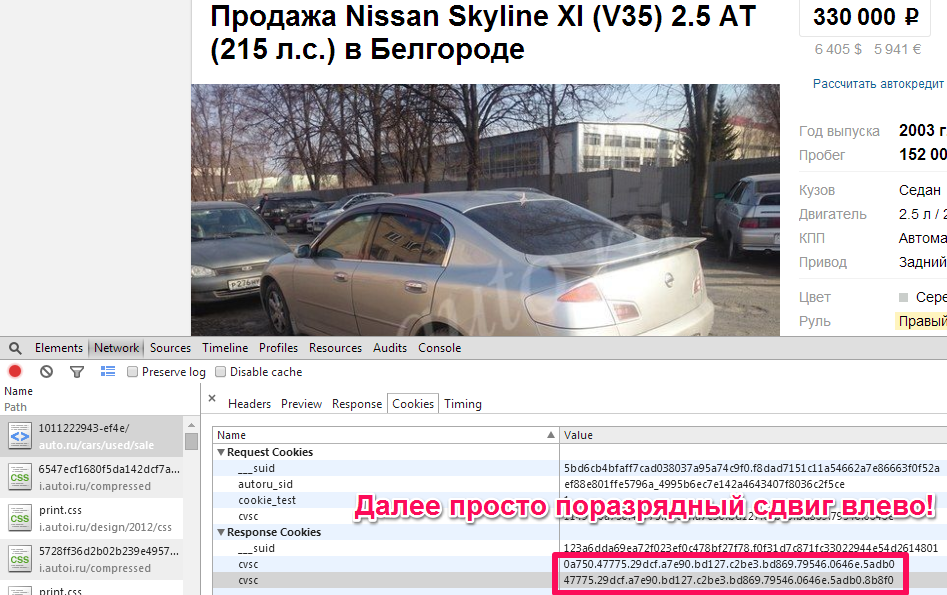Switch to the Elements panel tab
947x595 pixels.
coord(59,348)
